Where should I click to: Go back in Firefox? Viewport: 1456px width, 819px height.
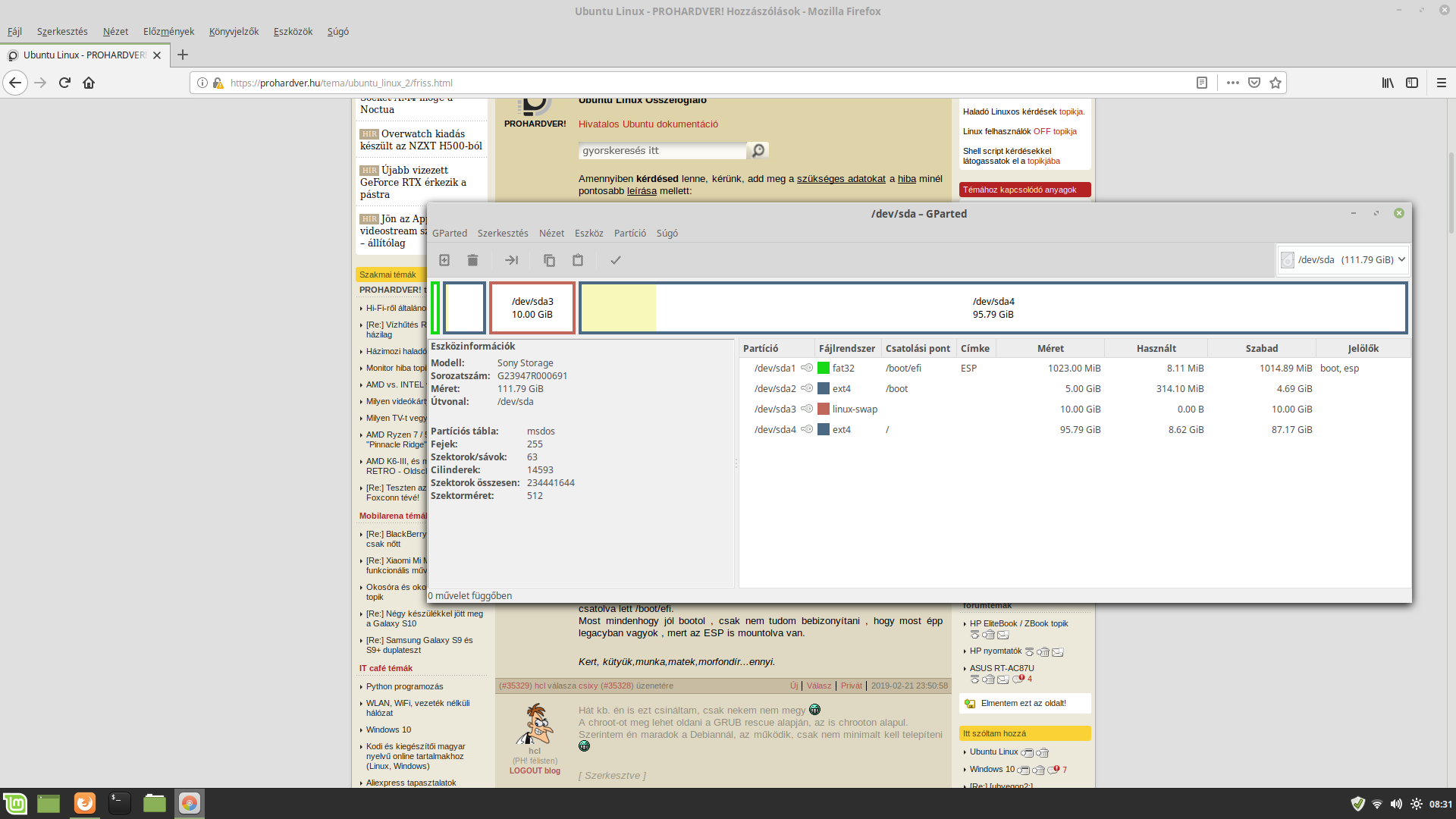point(15,83)
